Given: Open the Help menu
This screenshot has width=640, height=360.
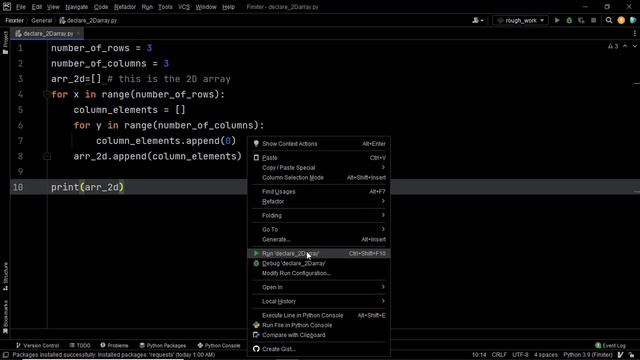Looking at the screenshot, I should pyautogui.click(x=229, y=7).
